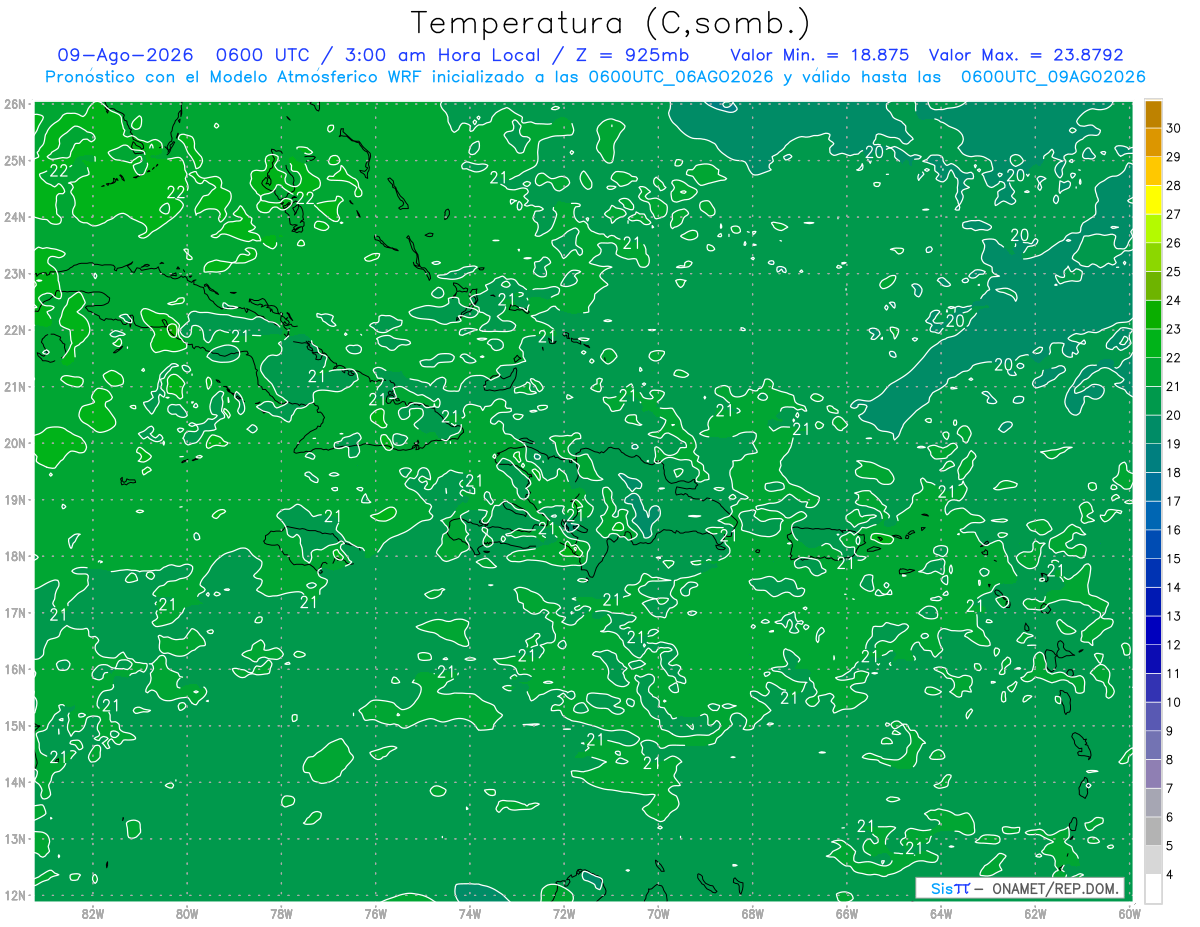Click the longitude axis label 74W
Screen dimensions: 1200x927
(x=469, y=913)
